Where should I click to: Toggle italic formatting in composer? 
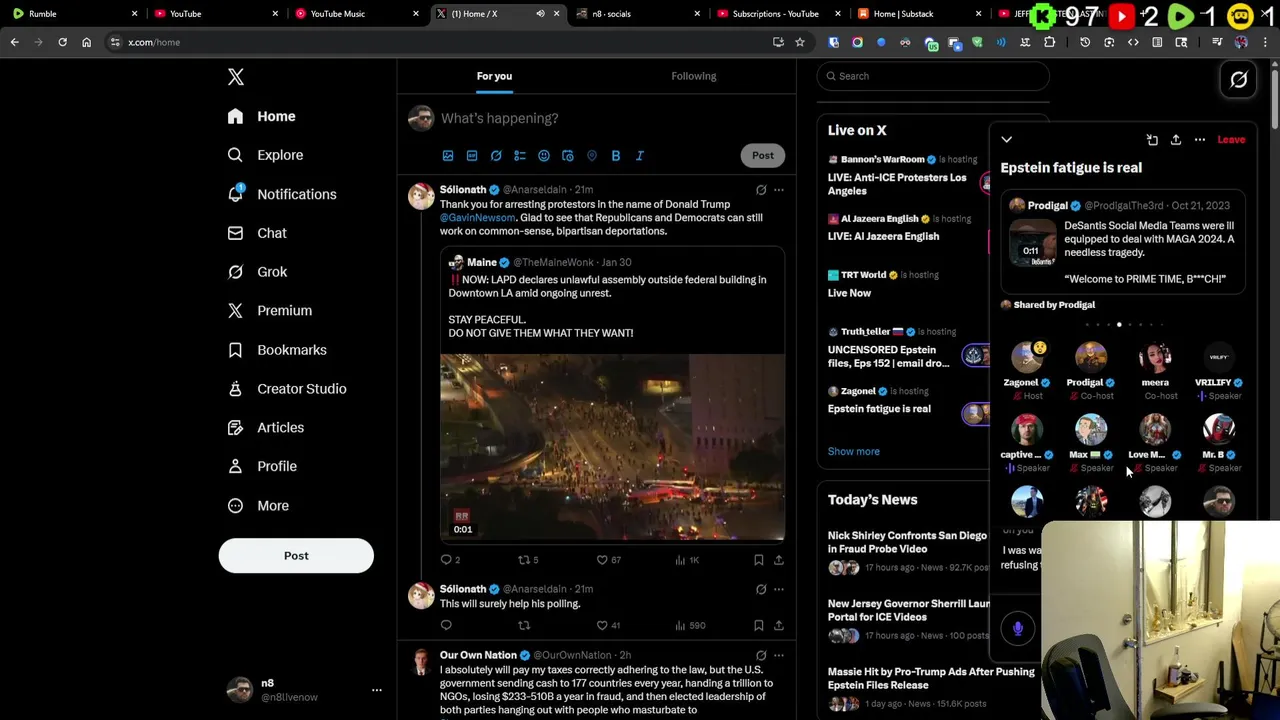pyautogui.click(x=640, y=156)
